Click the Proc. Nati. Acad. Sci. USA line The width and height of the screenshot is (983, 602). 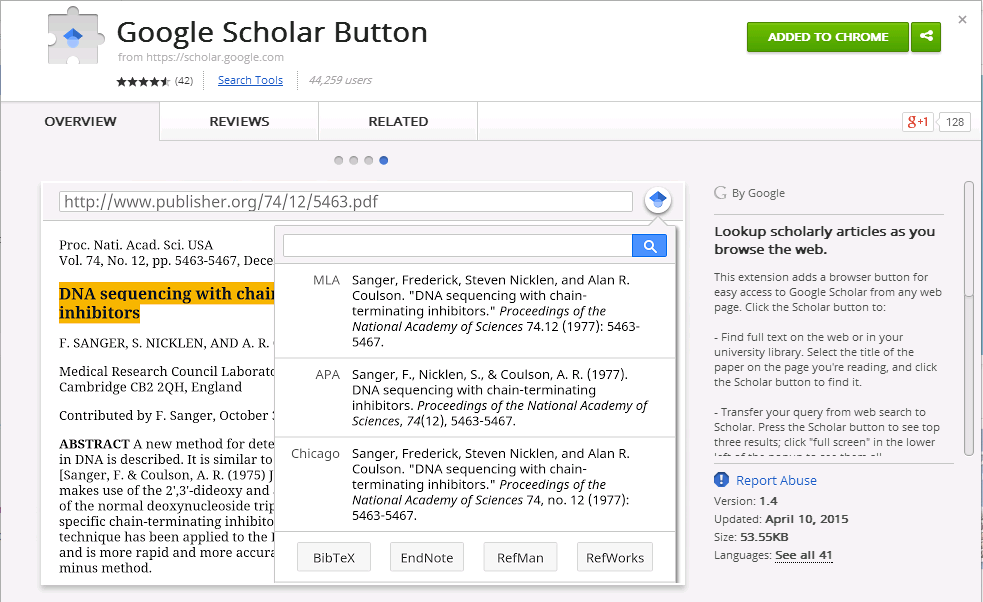pyautogui.click(x=136, y=245)
